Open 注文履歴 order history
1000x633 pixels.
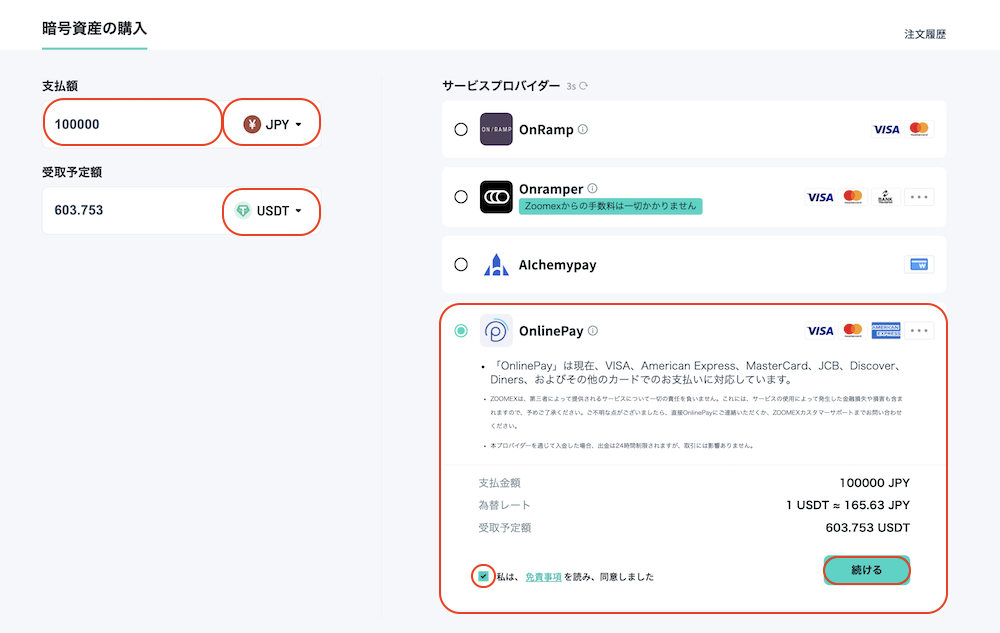pyautogui.click(x=924, y=34)
